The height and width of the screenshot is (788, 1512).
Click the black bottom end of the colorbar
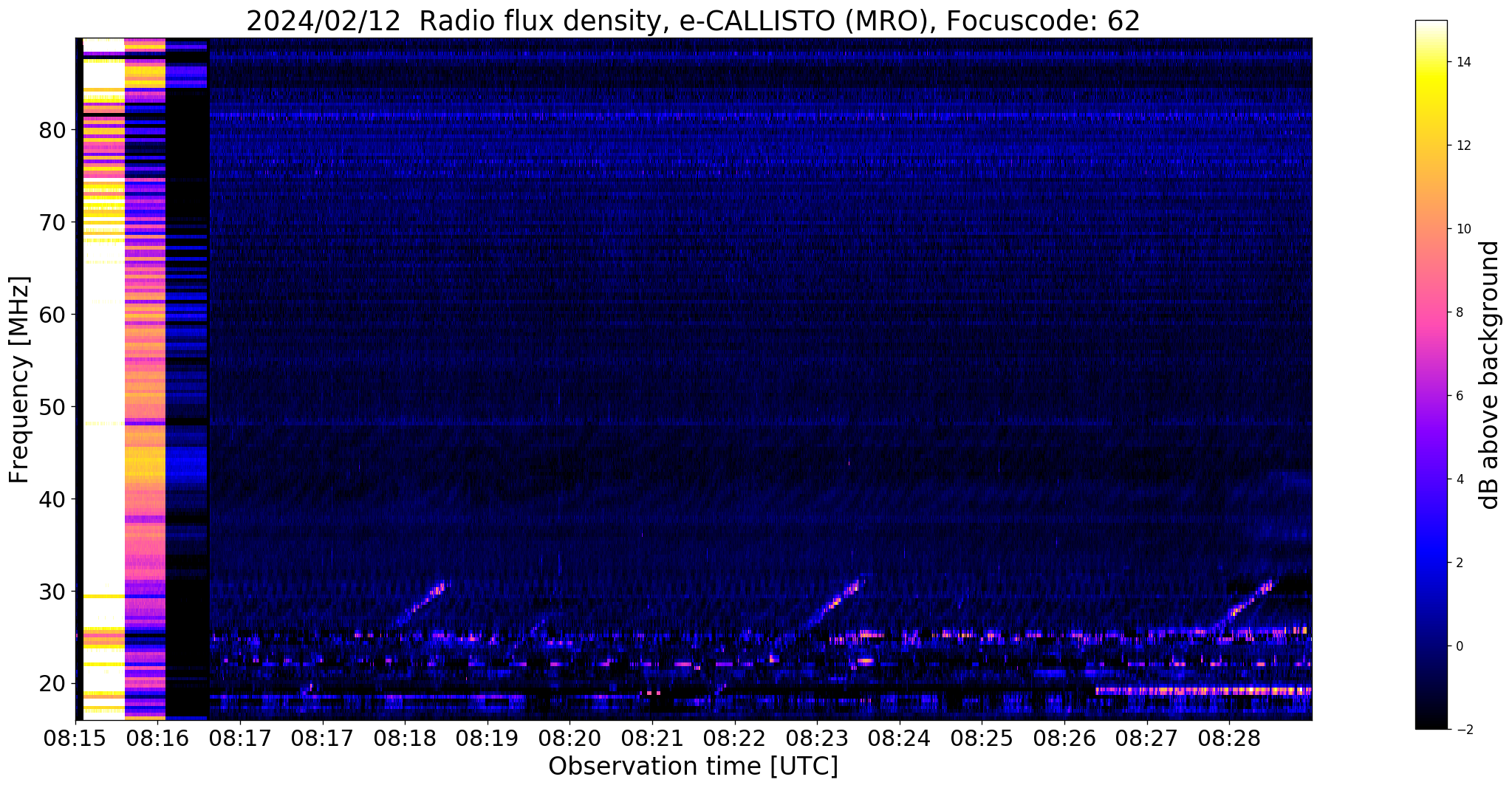(x=1431, y=722)
